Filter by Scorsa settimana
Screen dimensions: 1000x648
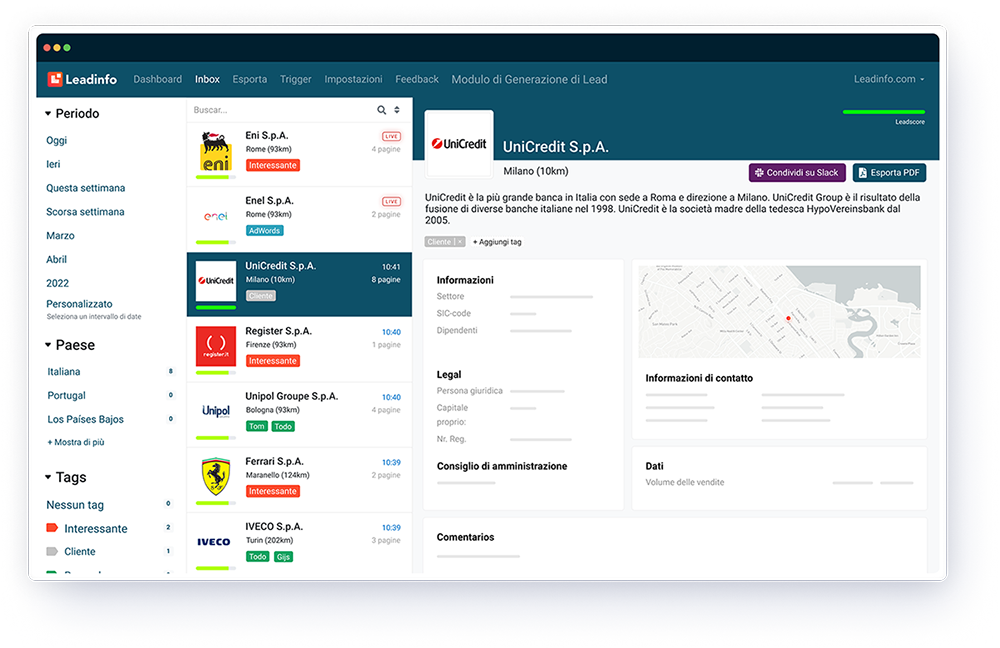tap(85, 212)
